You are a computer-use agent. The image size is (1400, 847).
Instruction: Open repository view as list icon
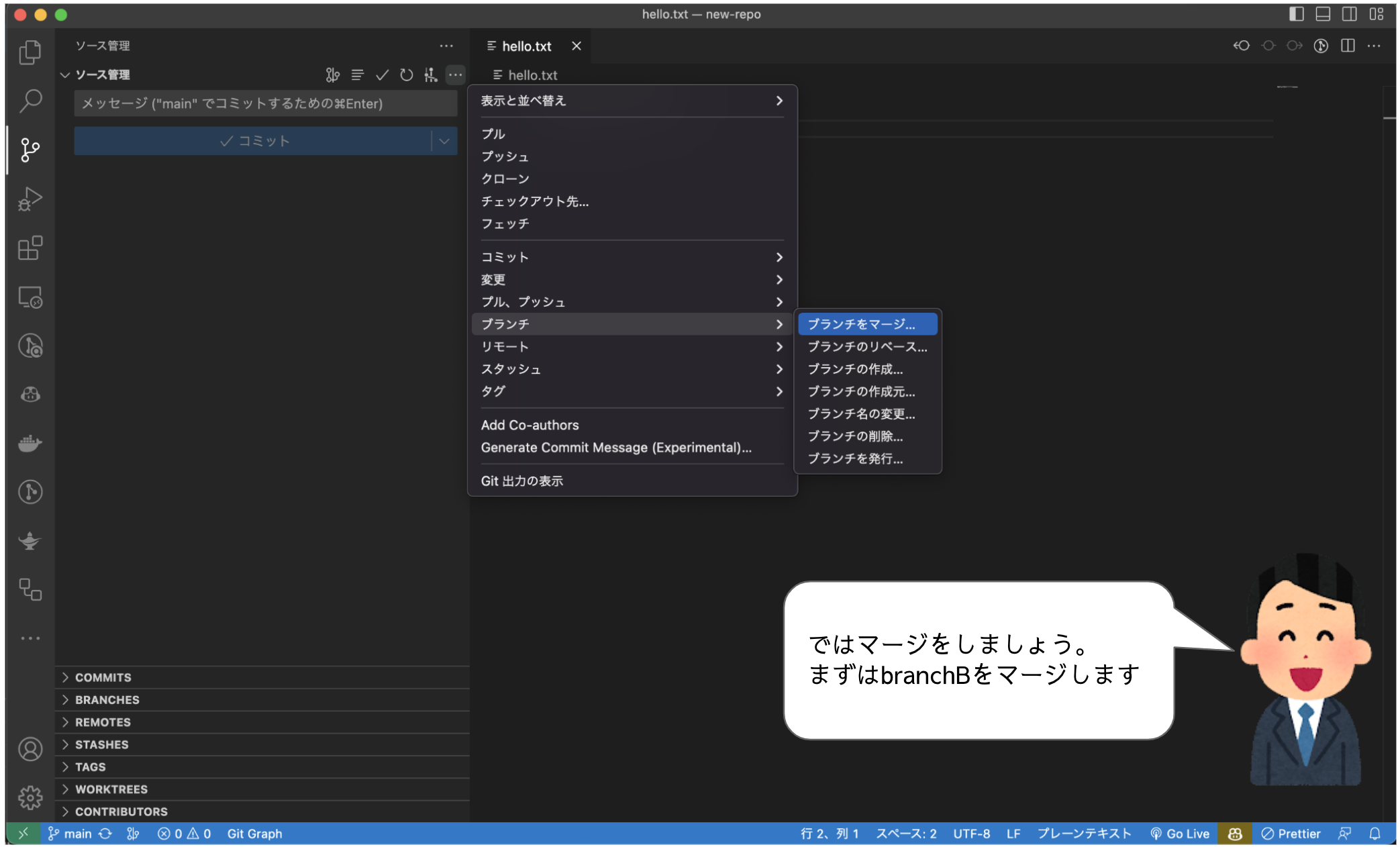[x=358, y=74]
